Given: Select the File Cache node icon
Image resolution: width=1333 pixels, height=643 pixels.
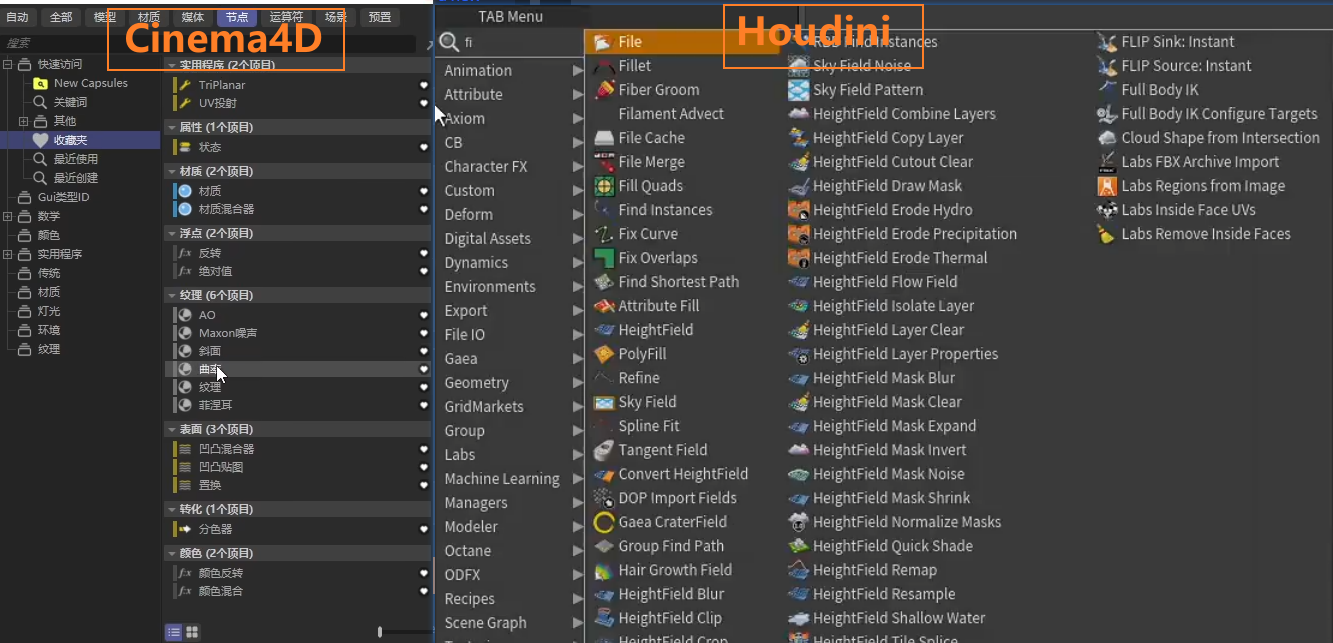Looking at the screenshot, I should 603,138.
